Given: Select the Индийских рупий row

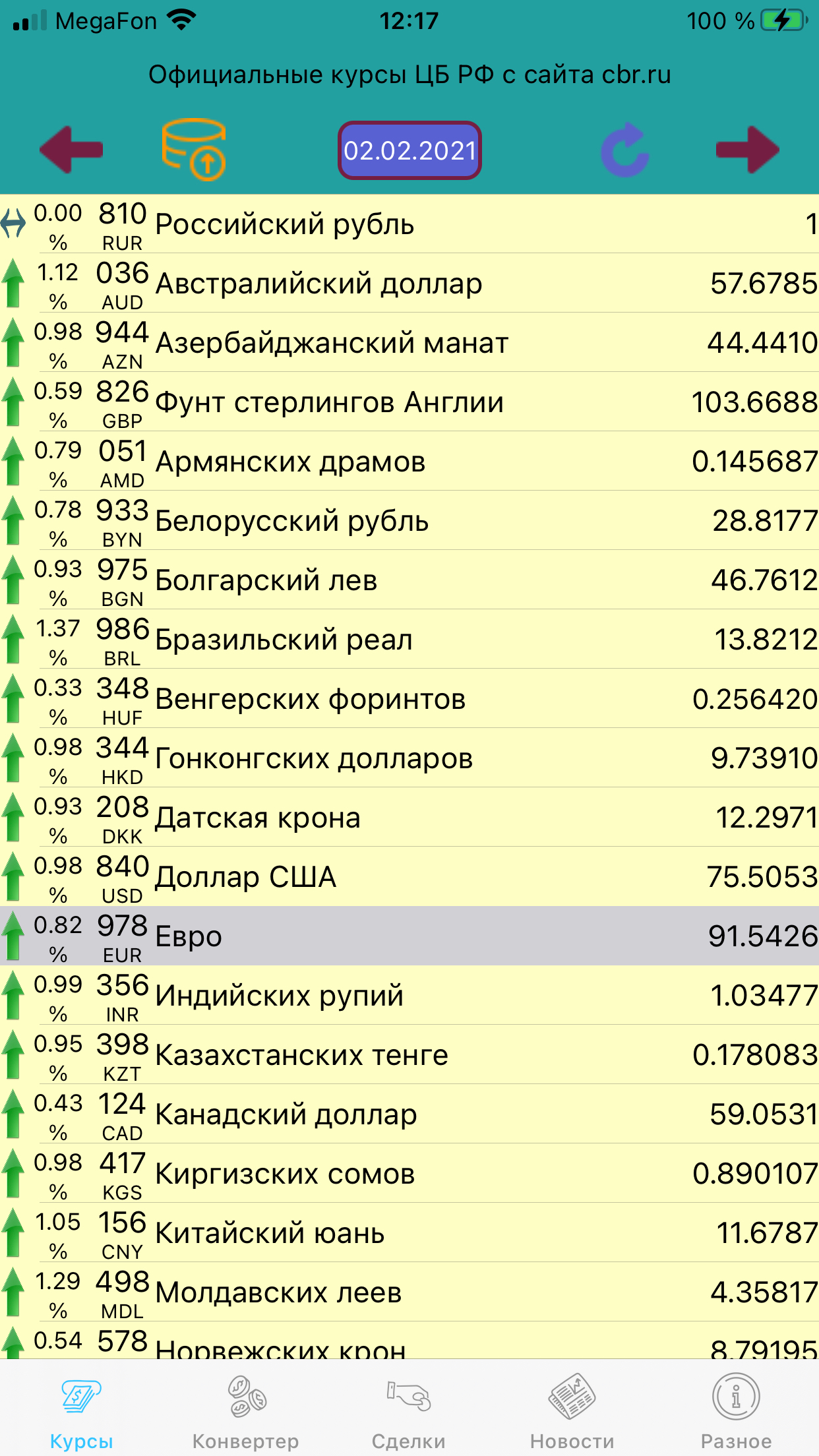Looking at the screenshot, I should tap(409, 996).
